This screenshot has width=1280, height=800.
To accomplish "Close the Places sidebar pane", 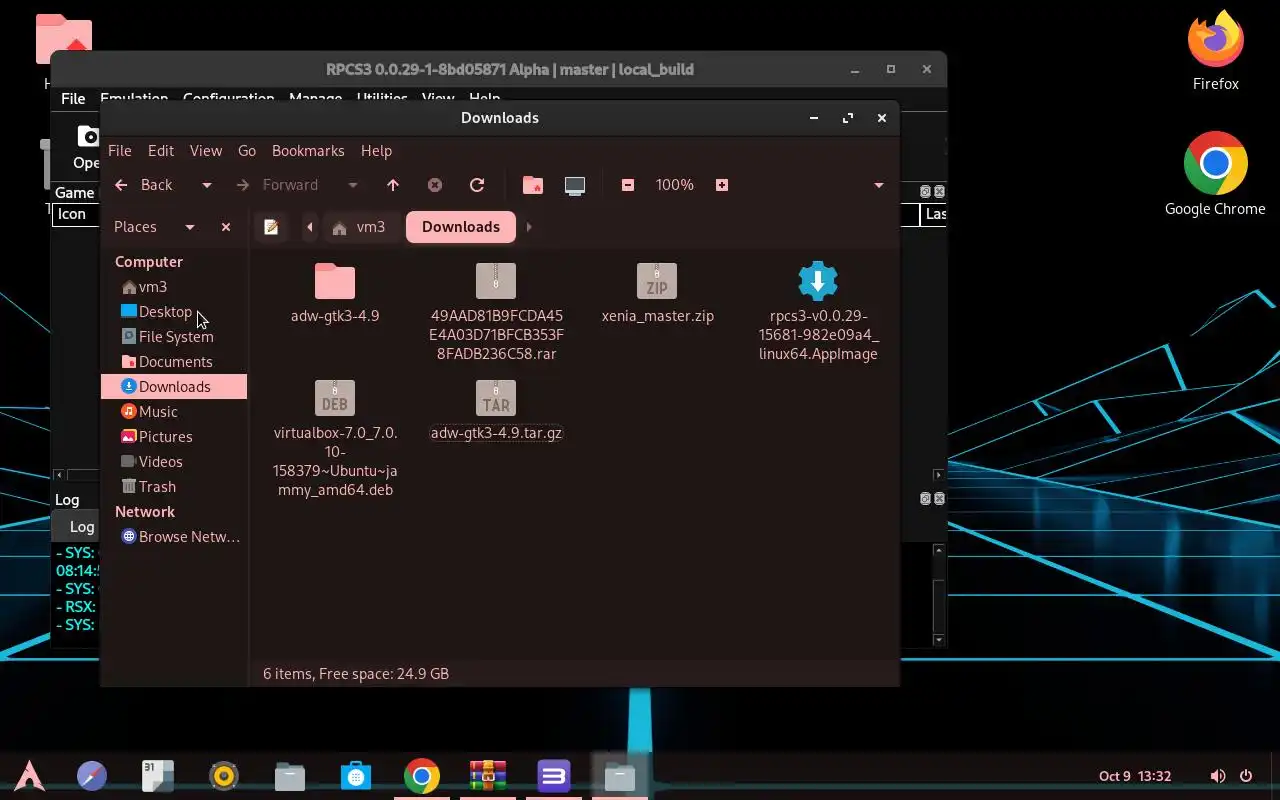I will (x=226, y=227).
